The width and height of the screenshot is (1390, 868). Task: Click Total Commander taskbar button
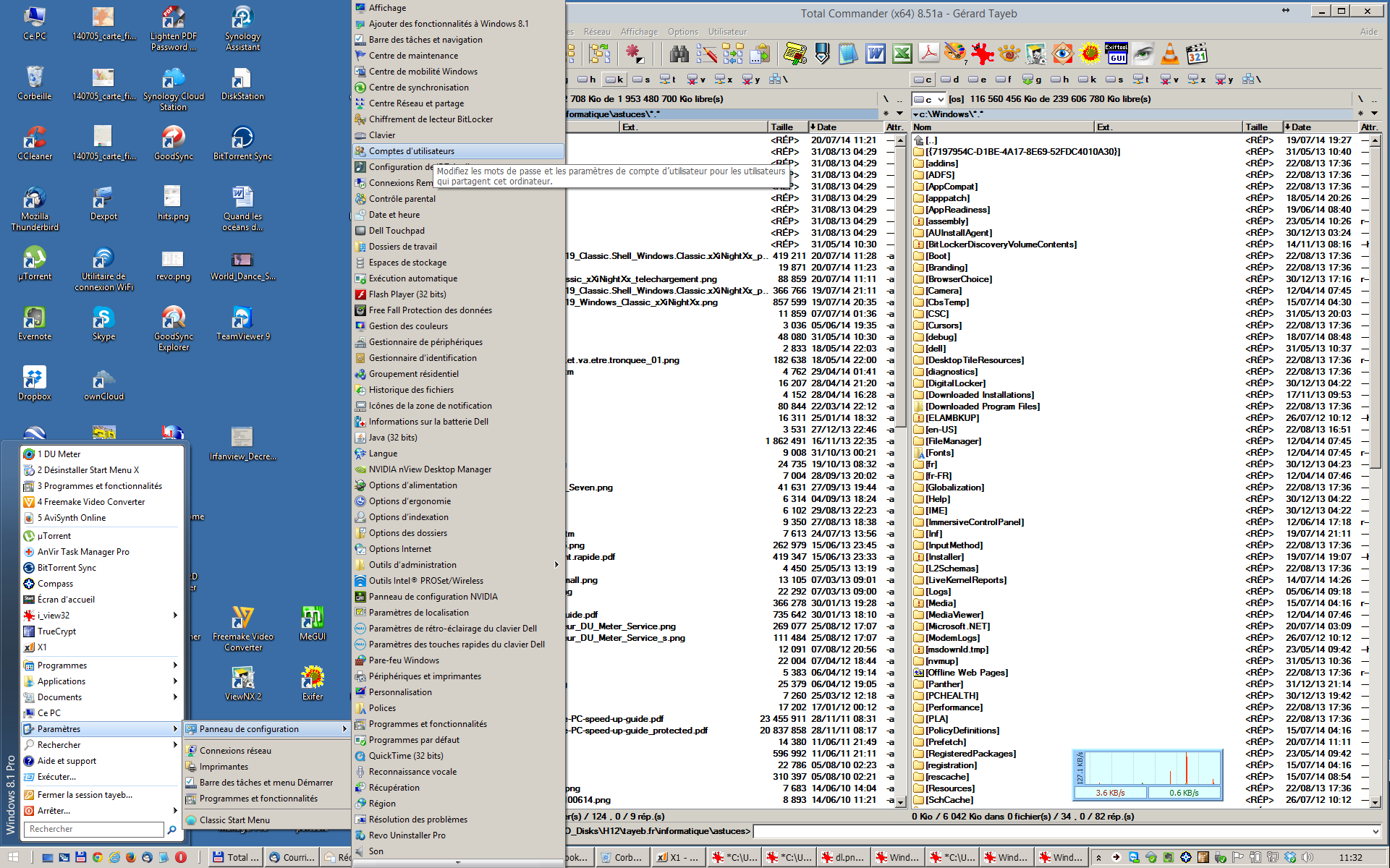pos(235,857)
